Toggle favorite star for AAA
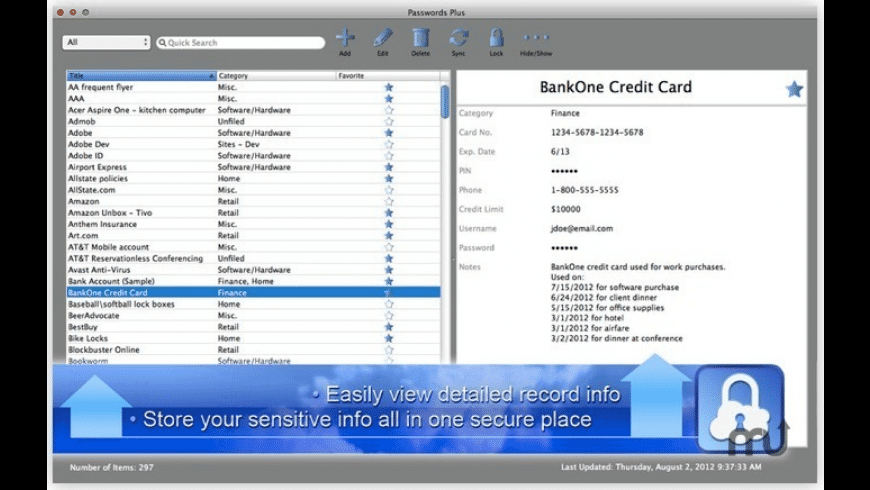Screen dimensions: 870x490 [389, 99]
